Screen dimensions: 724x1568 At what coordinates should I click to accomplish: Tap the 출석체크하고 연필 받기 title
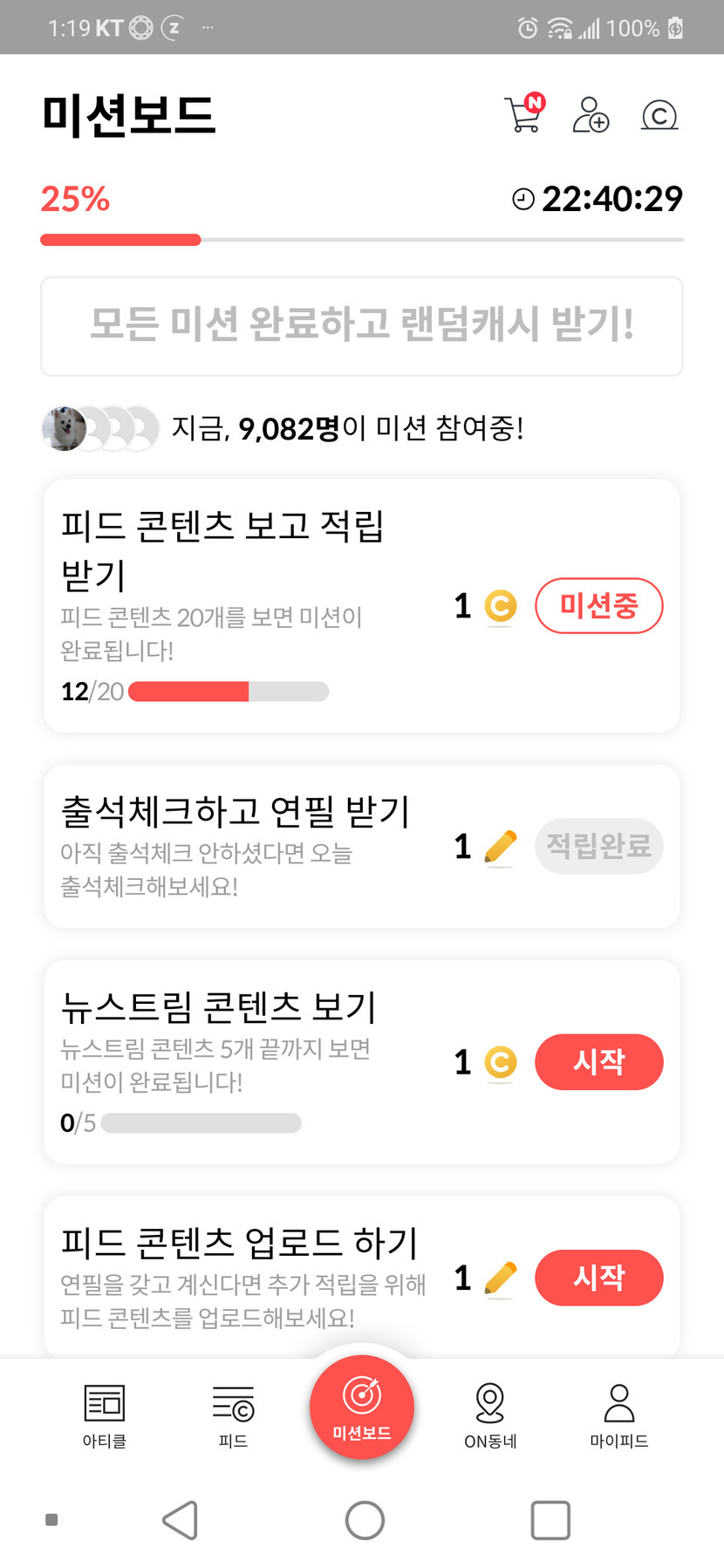click(235, 811)
